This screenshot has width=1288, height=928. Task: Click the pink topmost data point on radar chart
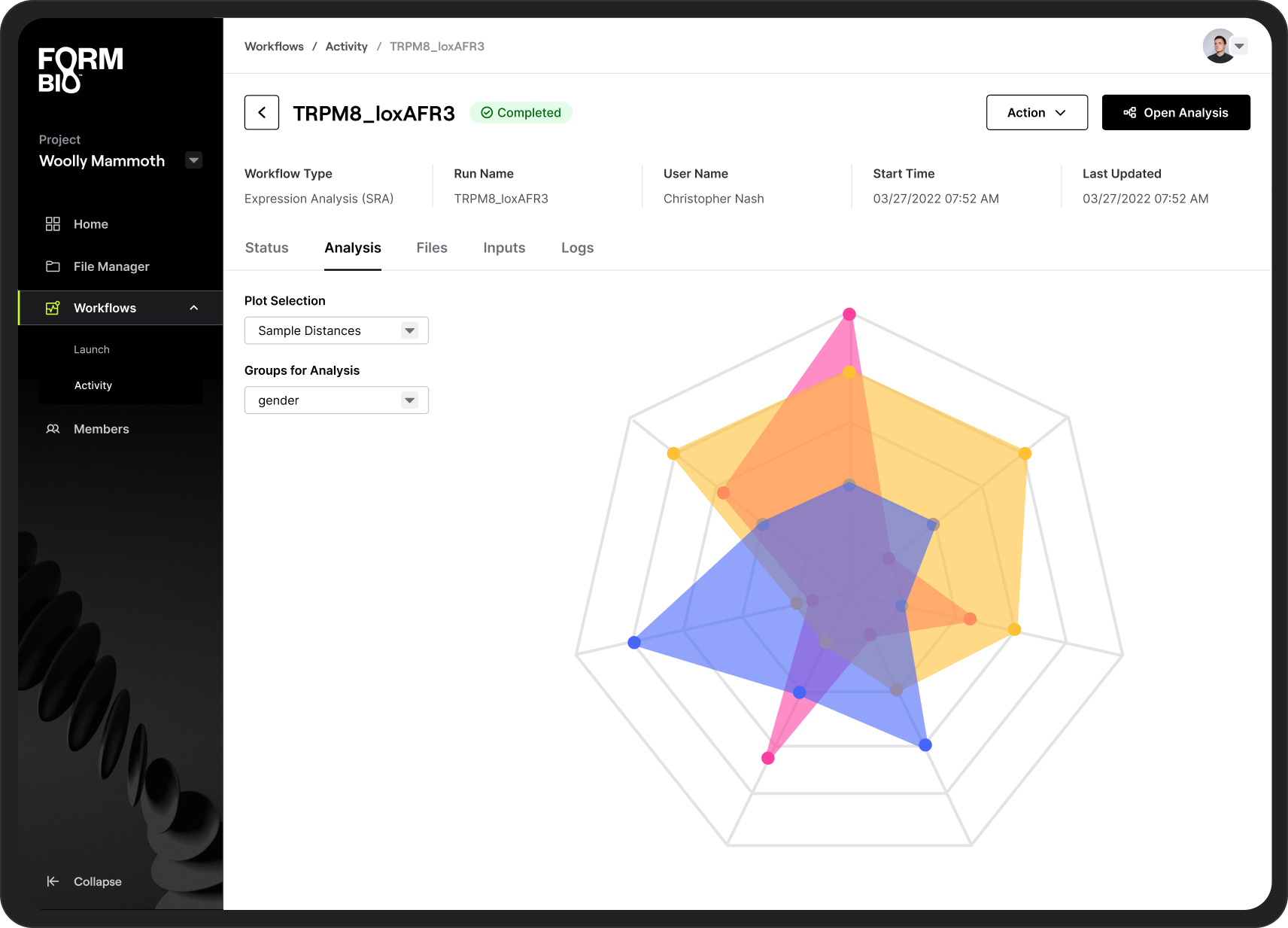(849, 314)
